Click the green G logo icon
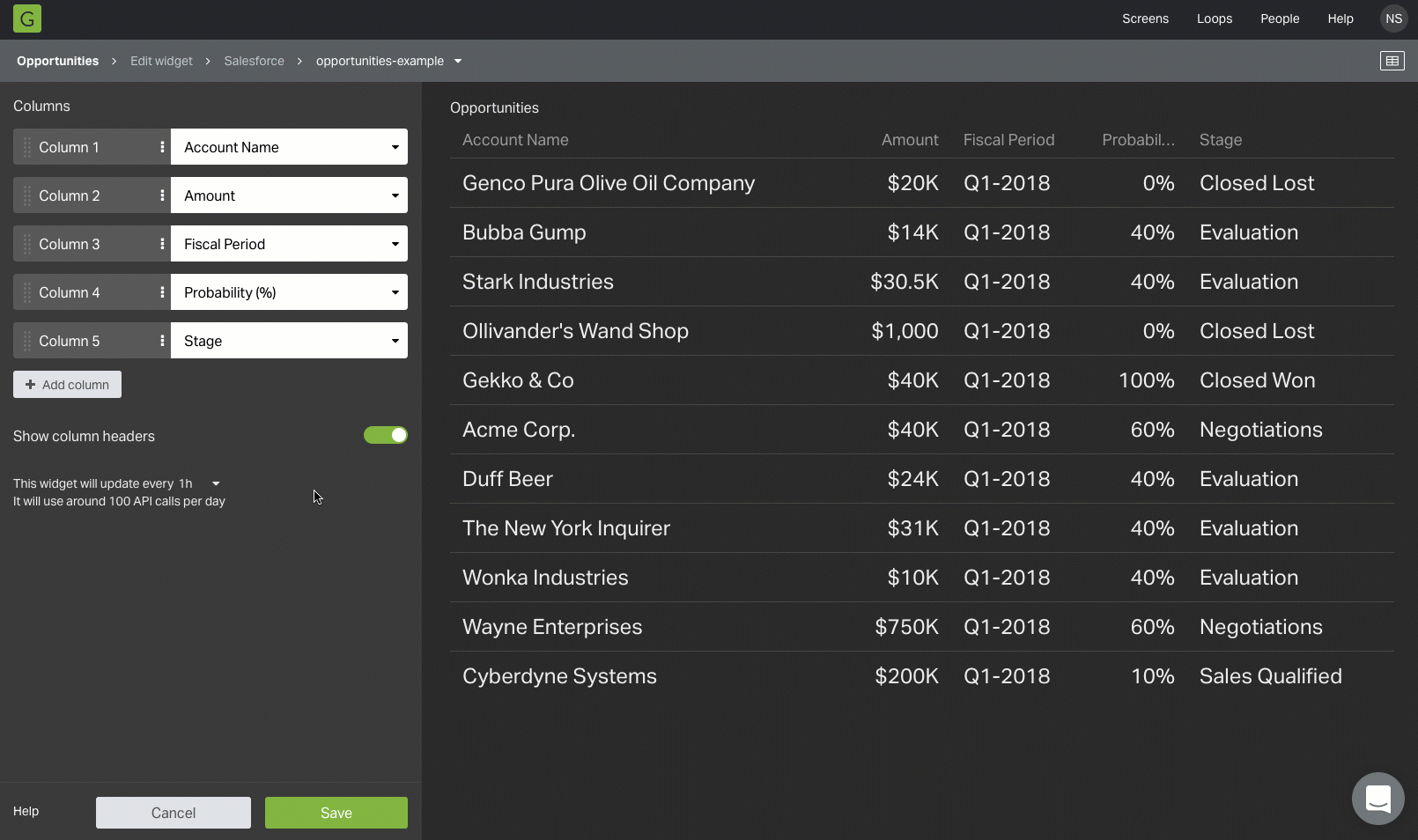This screenshot has width=1418, height=840. 27,18
